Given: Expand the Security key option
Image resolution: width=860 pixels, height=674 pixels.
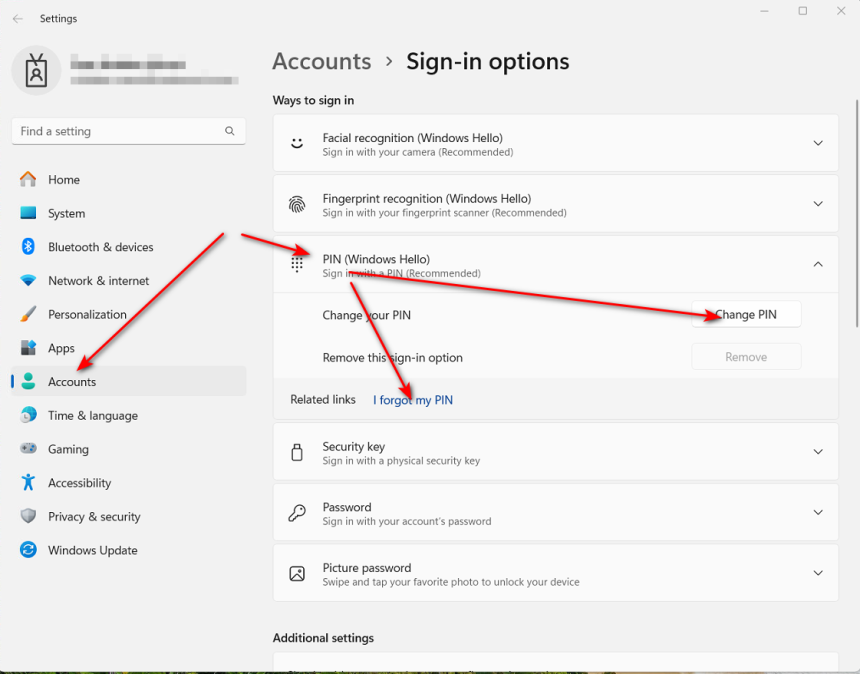Looking at the screenshot, I should pyautogui.click(x=817, y=452).
